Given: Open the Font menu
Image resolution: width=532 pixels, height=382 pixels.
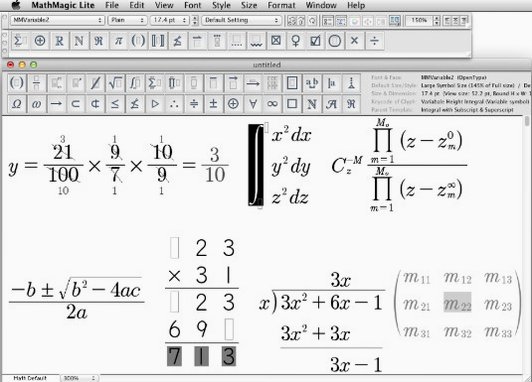Looking at the screenshot, I should [x=193, y=5].
